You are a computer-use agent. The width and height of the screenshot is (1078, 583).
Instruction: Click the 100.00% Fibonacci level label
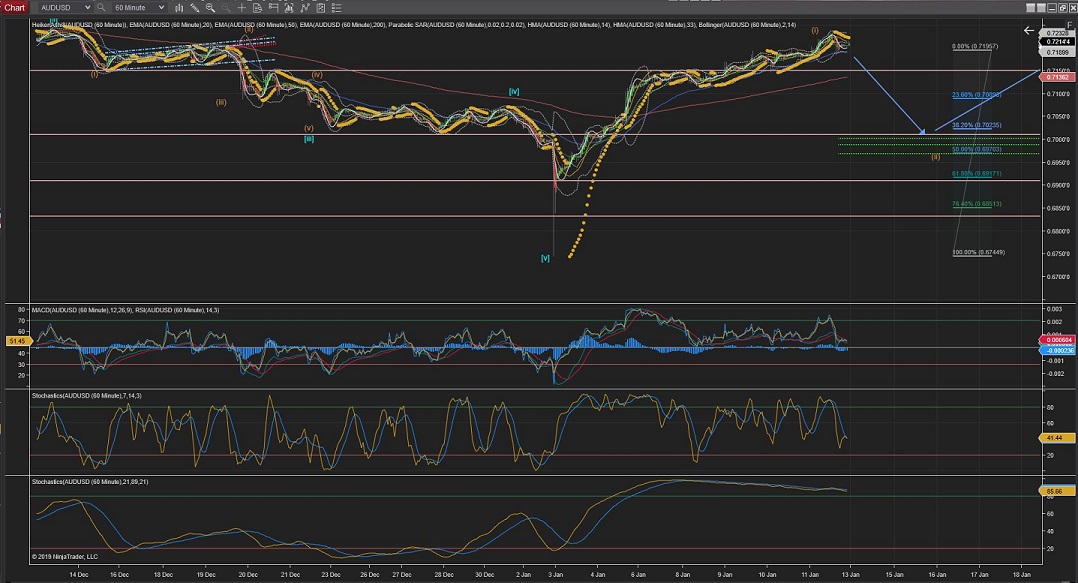coord(978,252)
